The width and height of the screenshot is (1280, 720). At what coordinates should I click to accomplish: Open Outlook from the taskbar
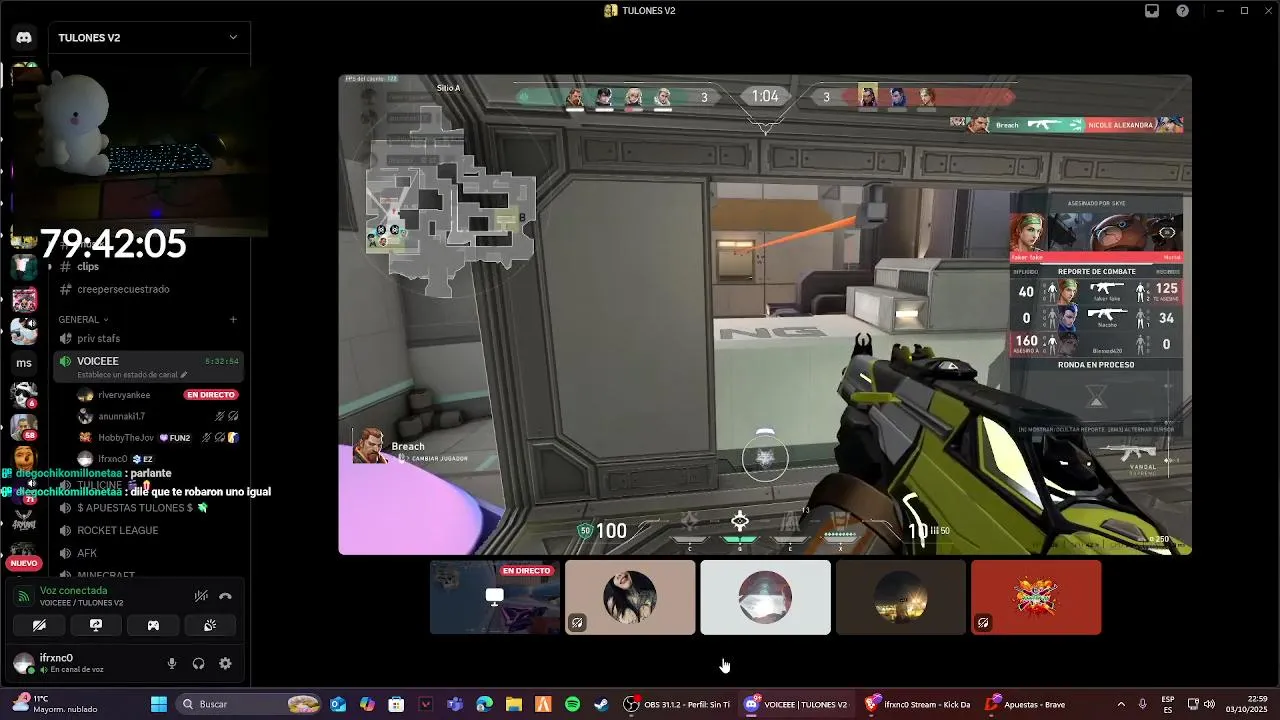tap(338, 704)
